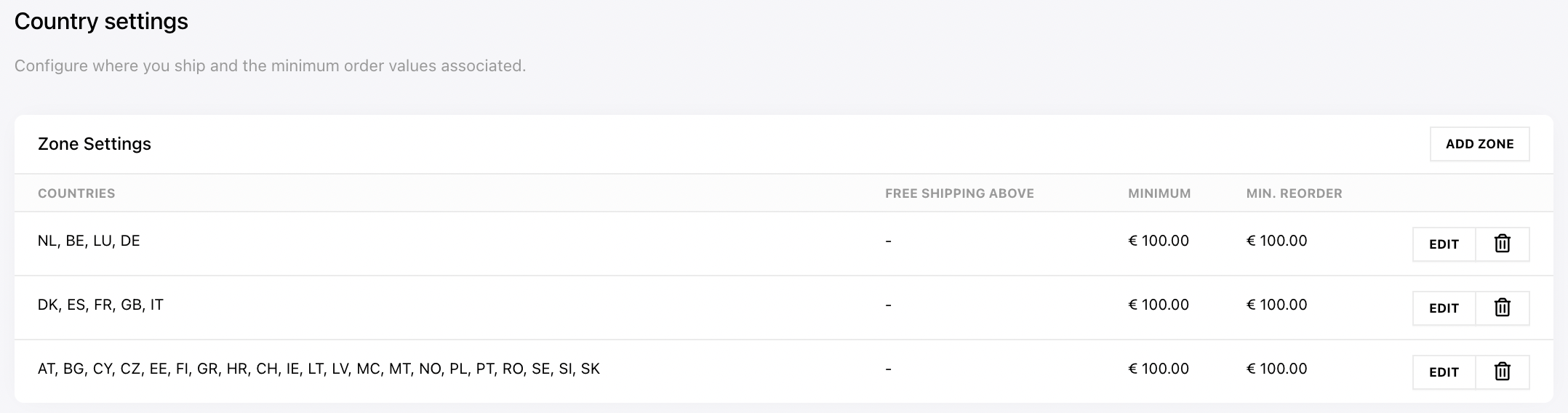Select the NL, BE, LU, DE countries text
The height and width of the screenshot is (413, 1568).
click(x=89, y=241)
